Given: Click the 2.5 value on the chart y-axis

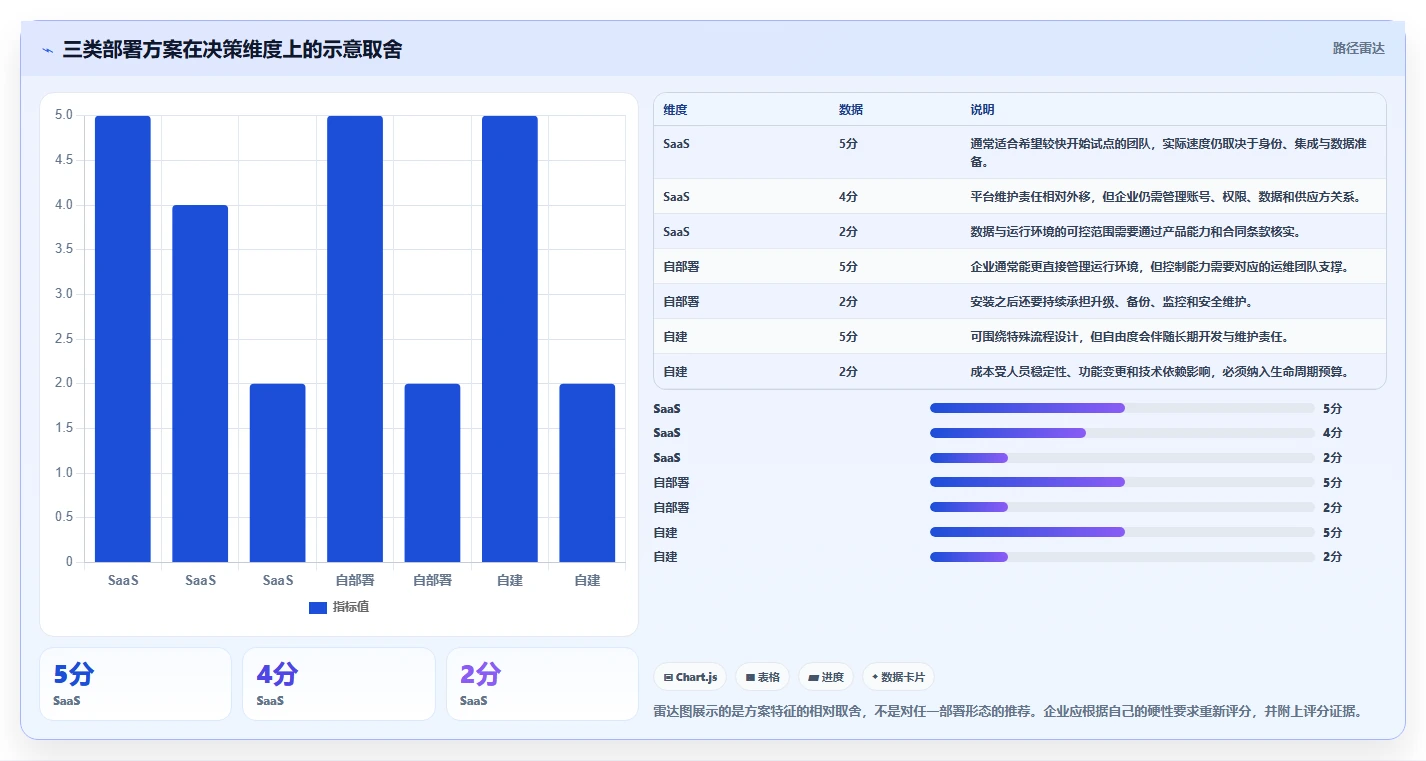Looking at the screenshot, I should click(x=63, y=339).
